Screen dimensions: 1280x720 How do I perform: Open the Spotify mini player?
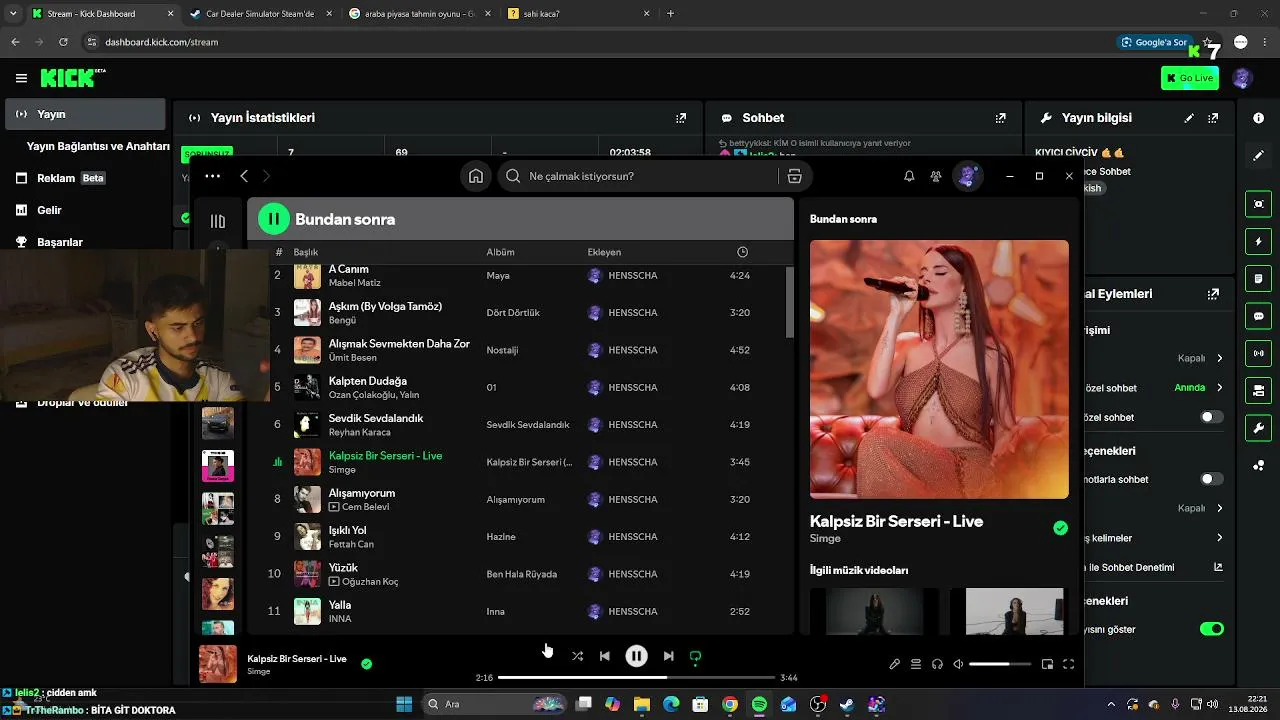(1047, 664)
